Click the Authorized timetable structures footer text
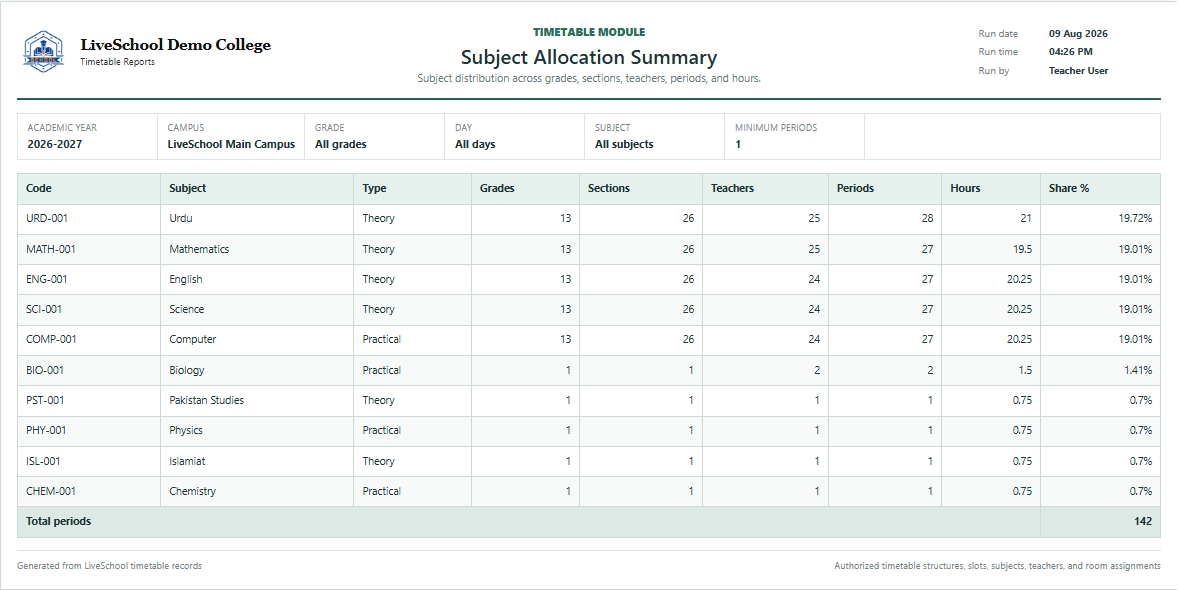The image size is (1178, 591). (997, 565)
